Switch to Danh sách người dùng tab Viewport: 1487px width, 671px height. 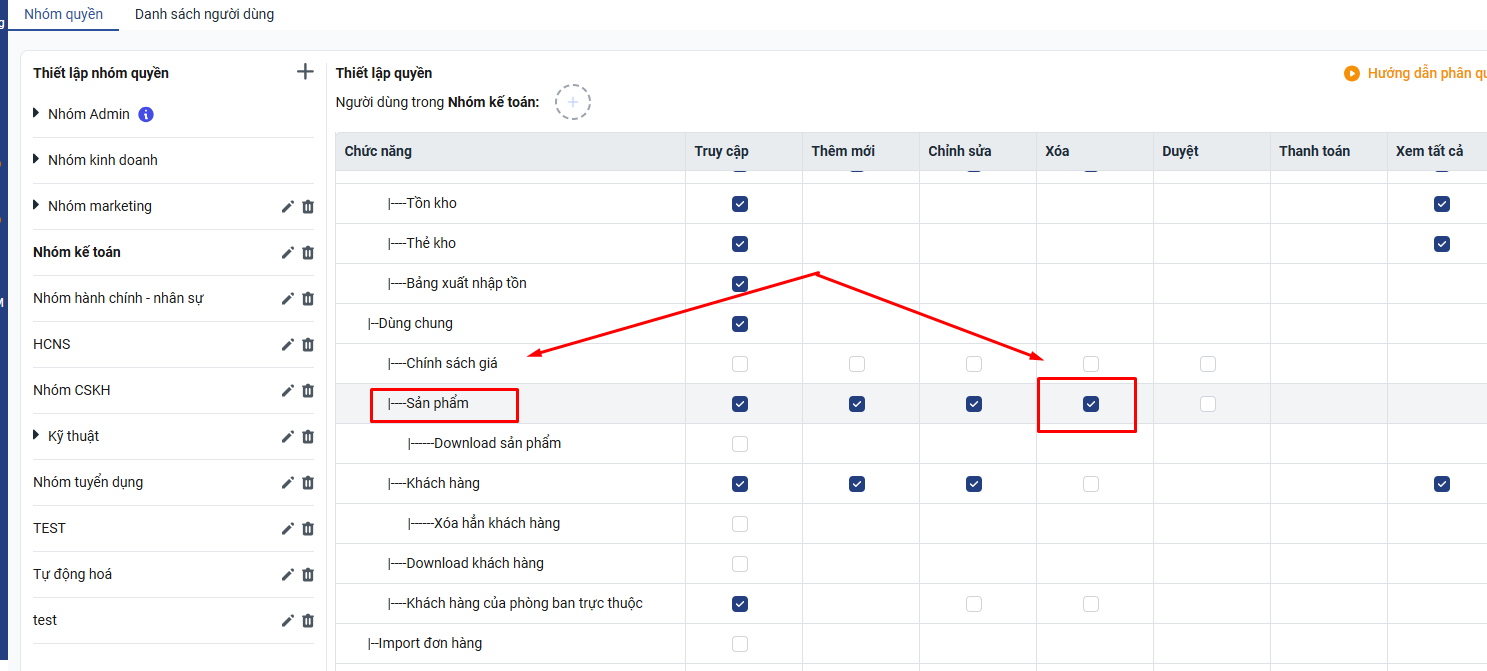coord(204,15)
